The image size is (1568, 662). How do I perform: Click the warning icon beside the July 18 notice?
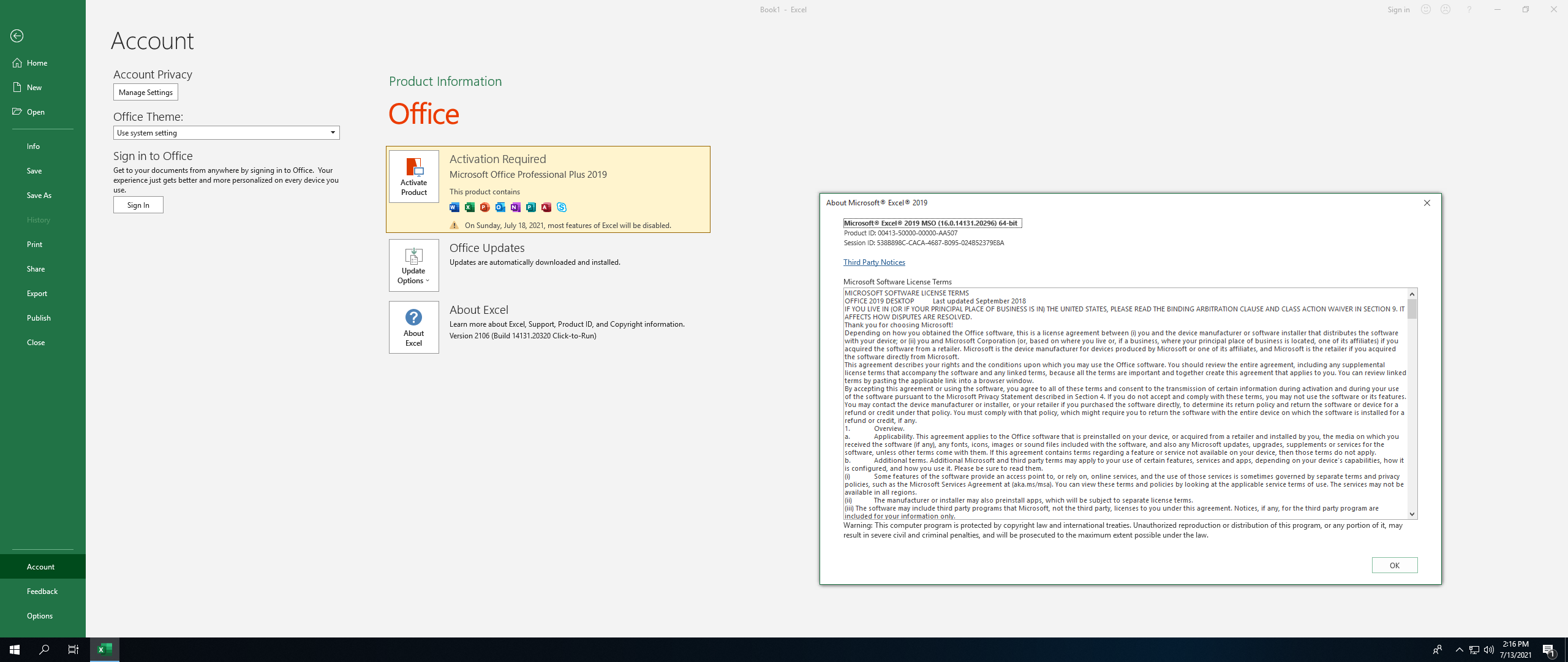tap(454, 225)
